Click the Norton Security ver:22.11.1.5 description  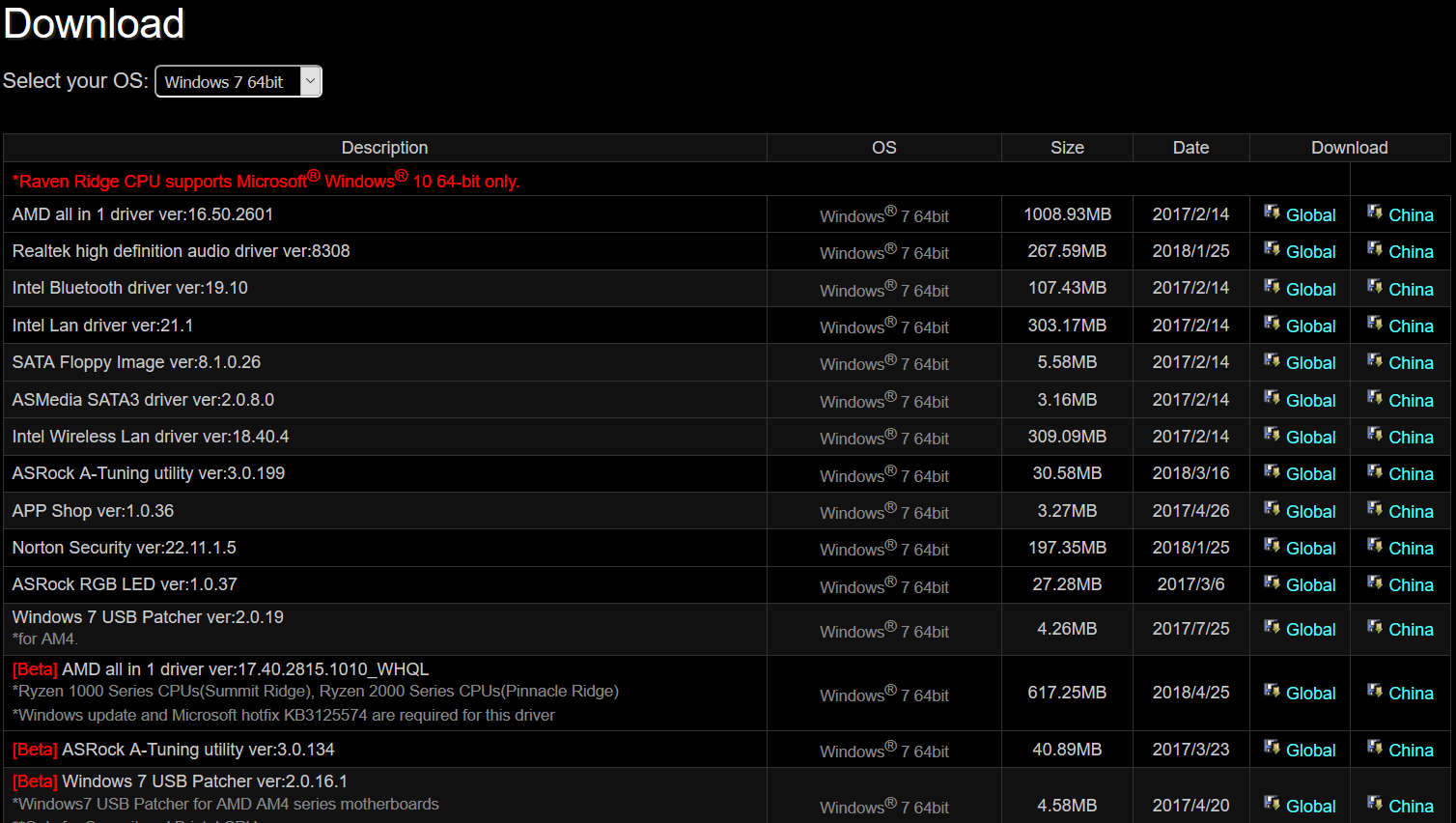point(124,548)
